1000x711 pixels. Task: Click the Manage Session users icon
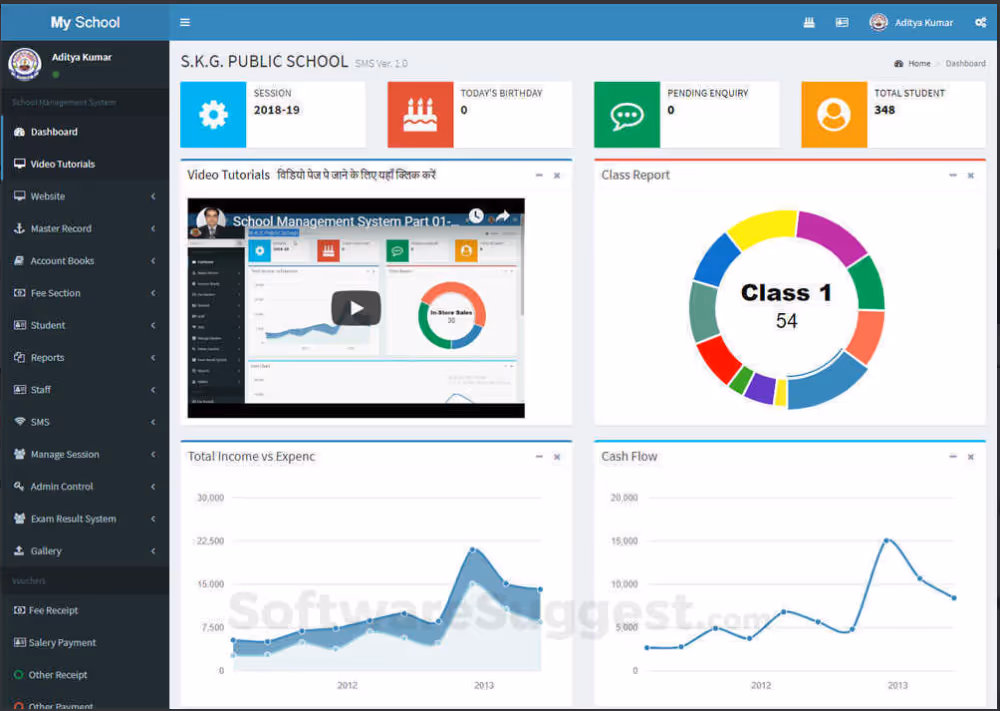point(20,454)
